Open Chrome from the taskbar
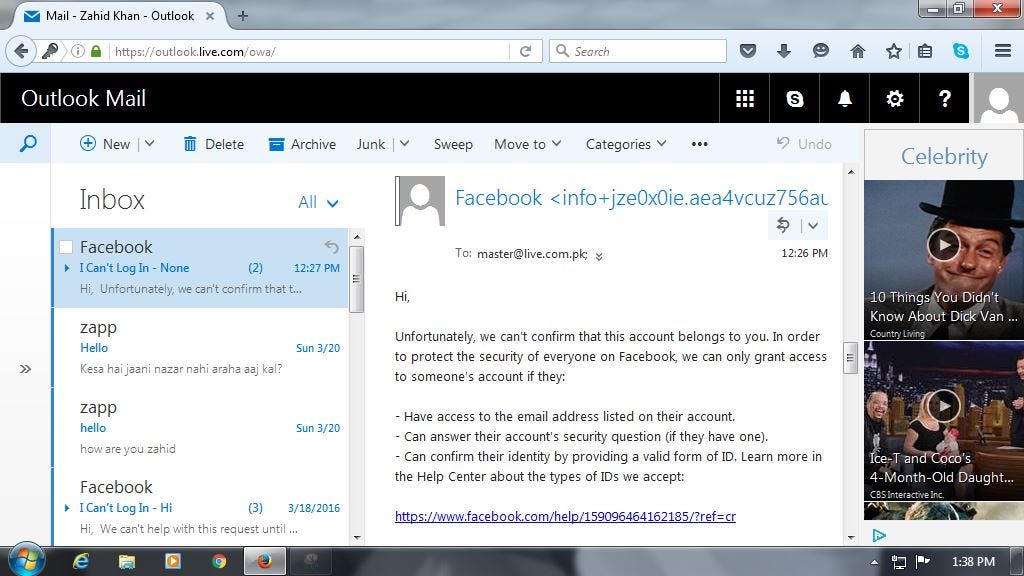1024x576 pixels. coord(219,561)
